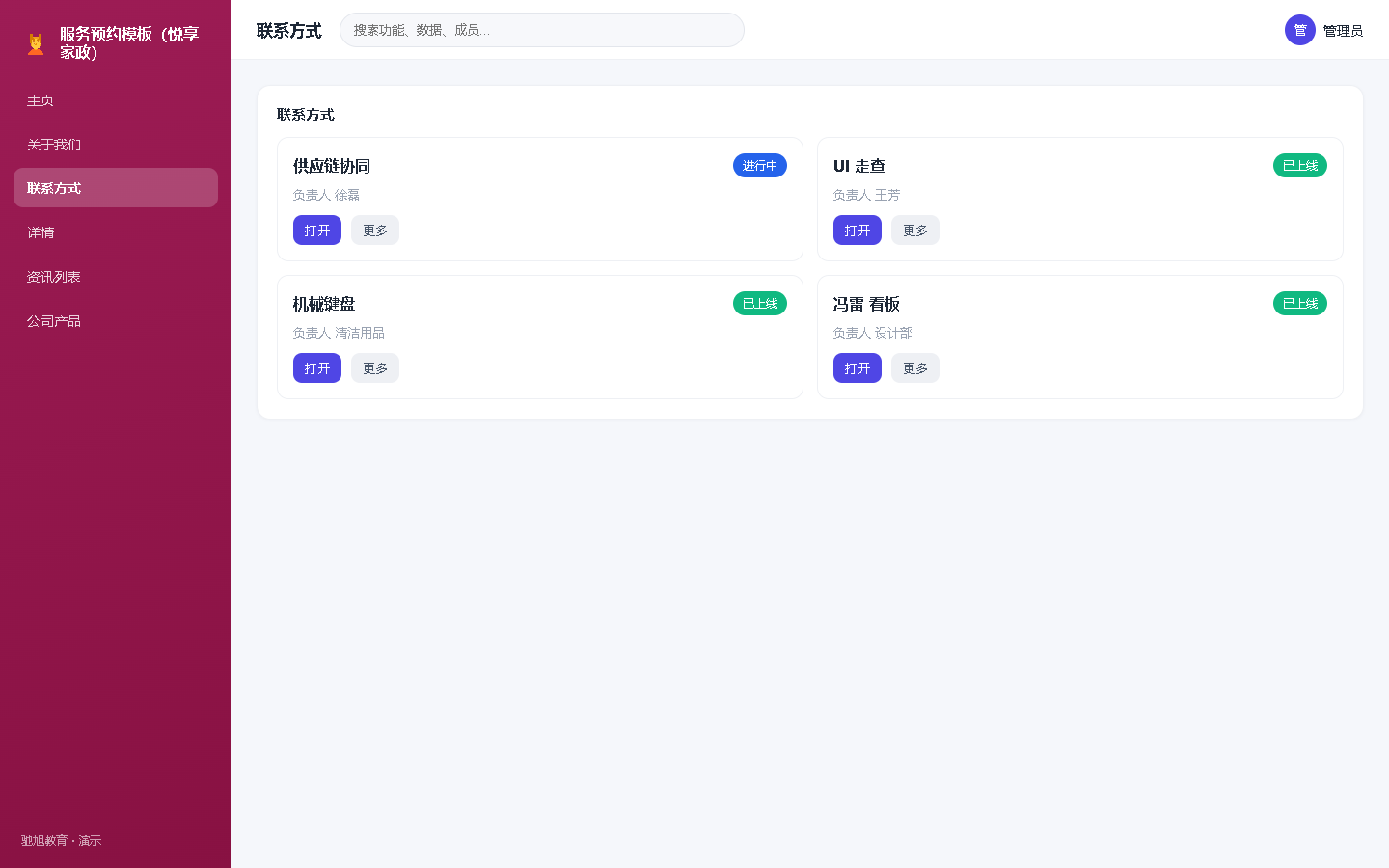Click 更多 on the UI 走查 card
This screenshot has width=1389, height=868.
pos(915,231)
